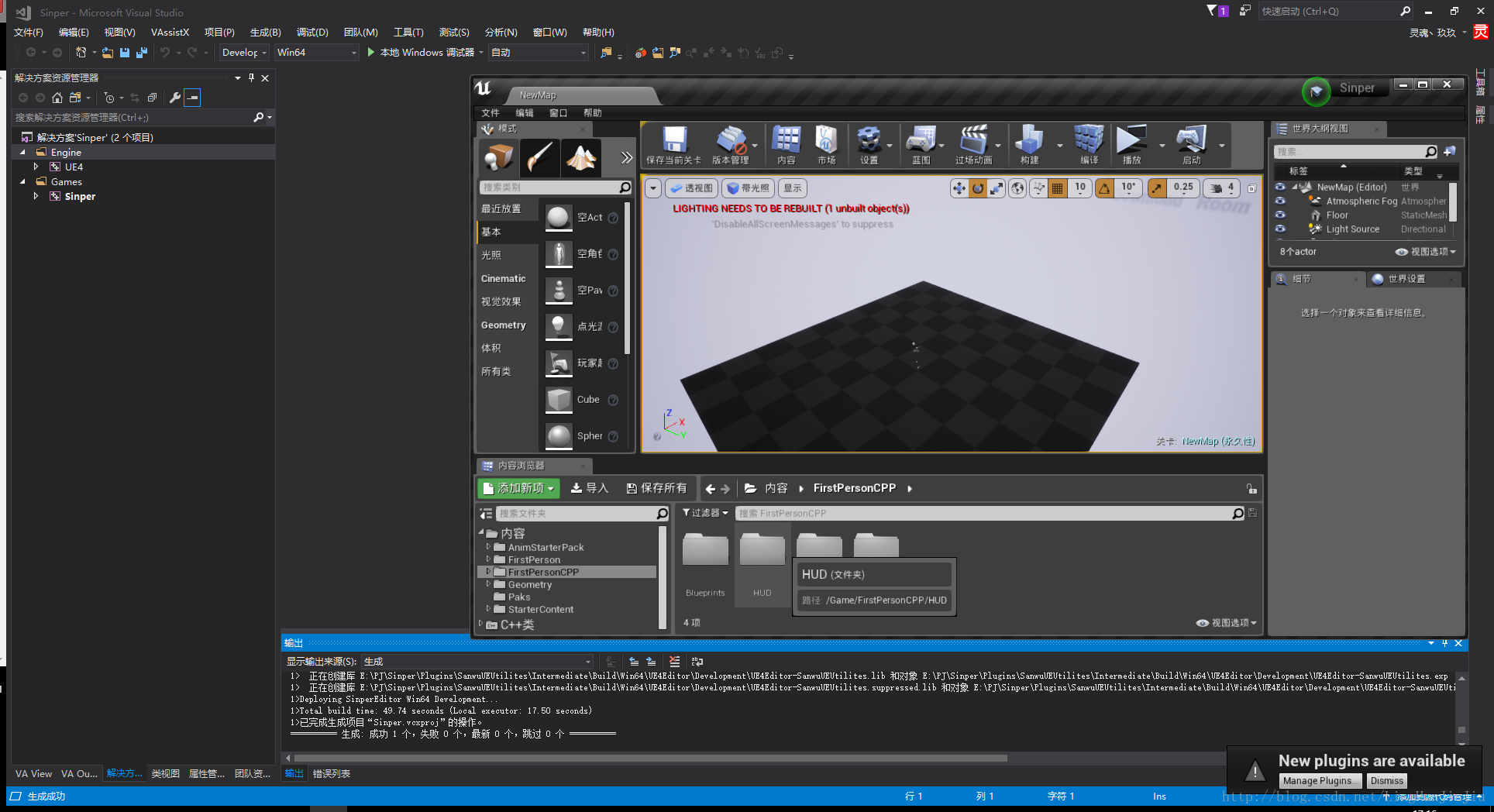Expand AnimStarterPack folder in content tree

[488, 547]
